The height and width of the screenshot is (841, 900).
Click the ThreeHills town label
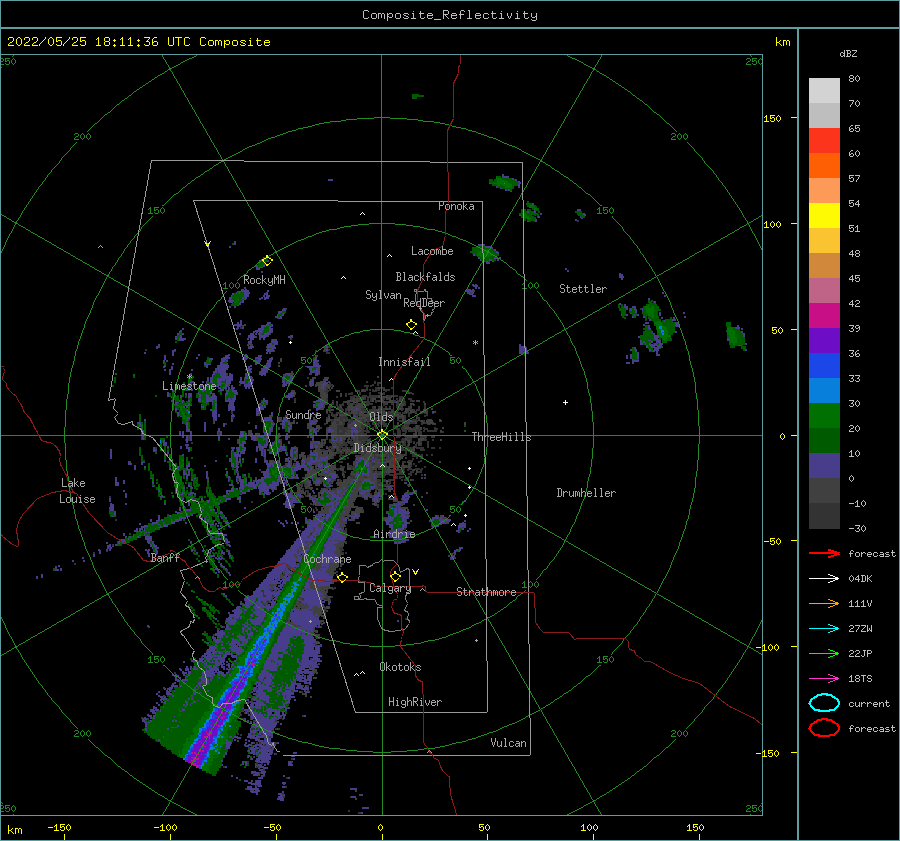pos(502,437)
